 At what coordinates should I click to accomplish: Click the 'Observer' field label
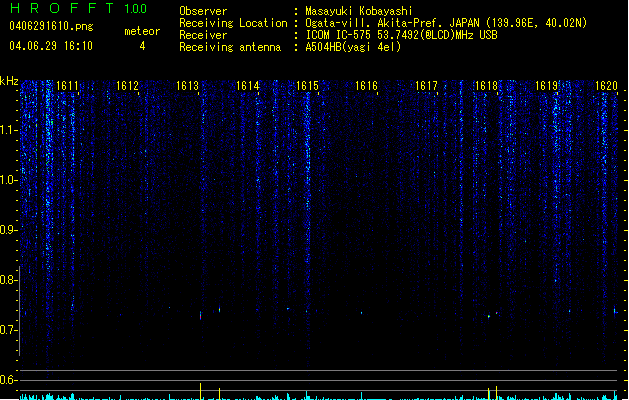(203, 11)
